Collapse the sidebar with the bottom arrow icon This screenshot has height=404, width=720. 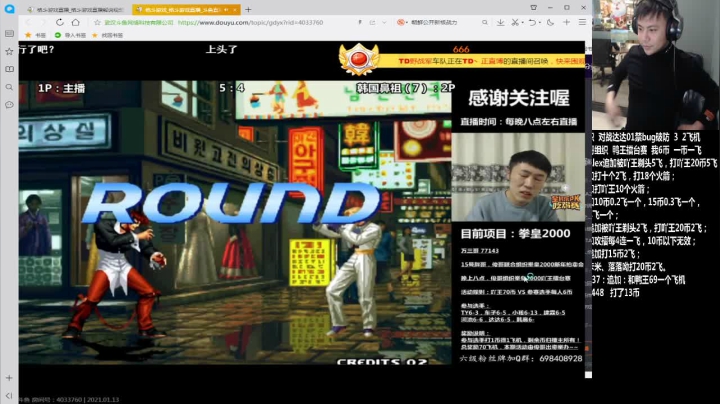(9, 395)
